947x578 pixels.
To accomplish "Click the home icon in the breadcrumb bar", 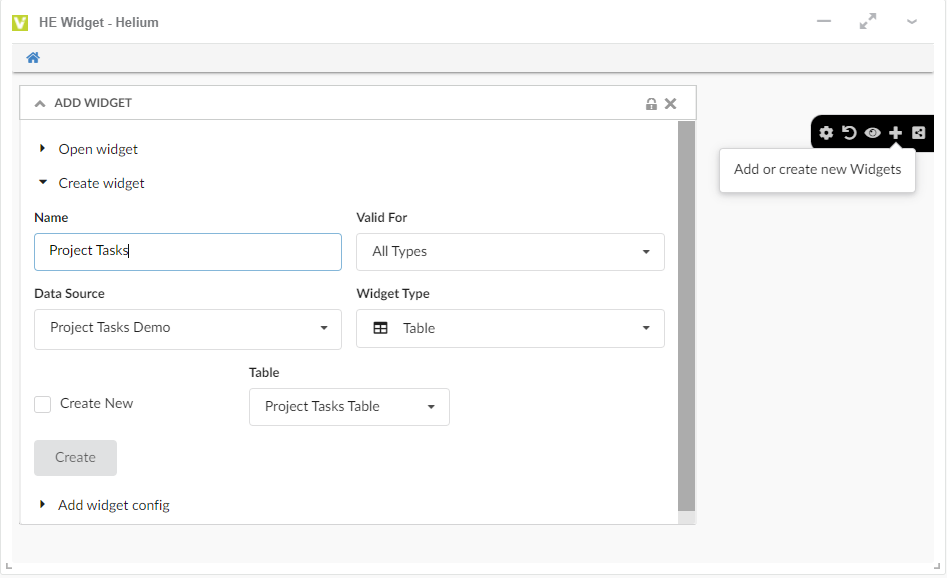I will [x=33, y=58].
